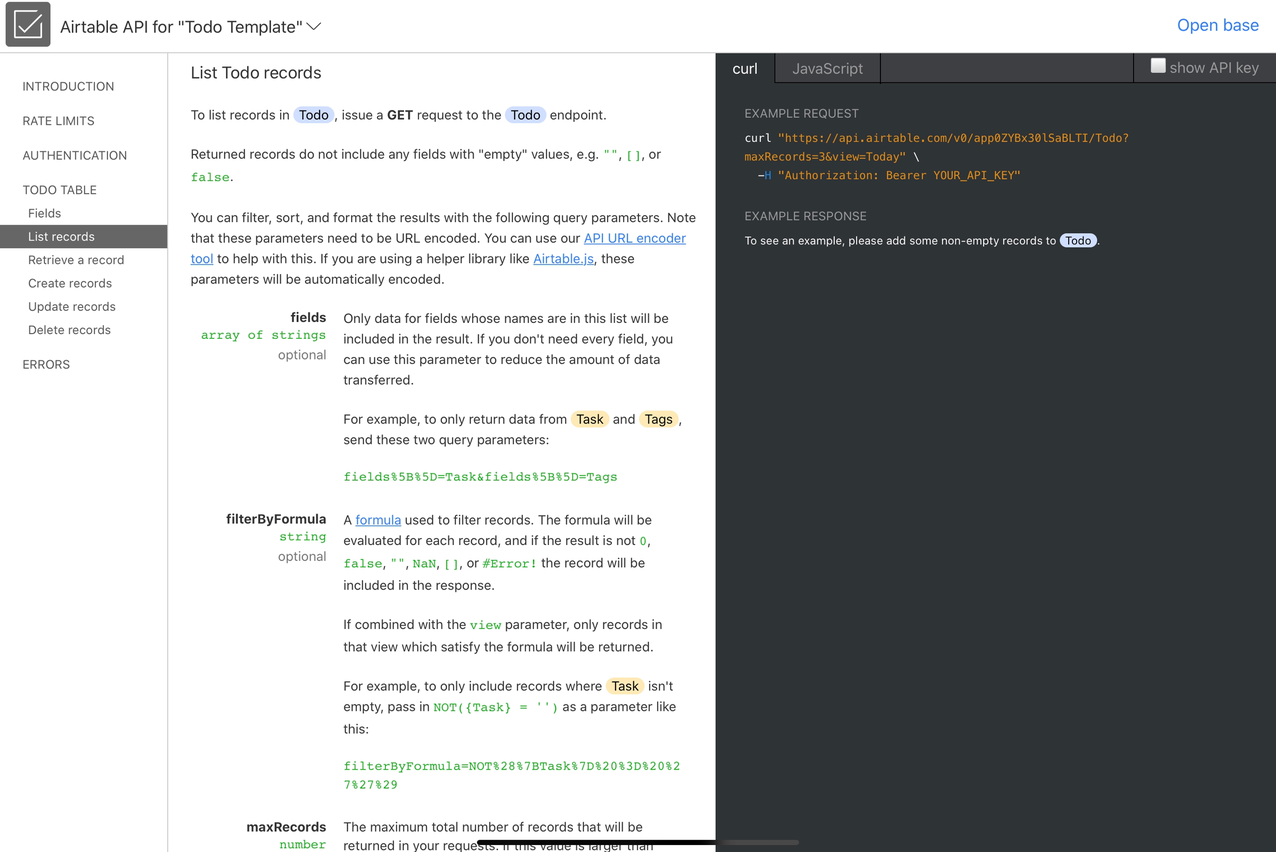Open the Introduction section in sidebar

[68, 86]
